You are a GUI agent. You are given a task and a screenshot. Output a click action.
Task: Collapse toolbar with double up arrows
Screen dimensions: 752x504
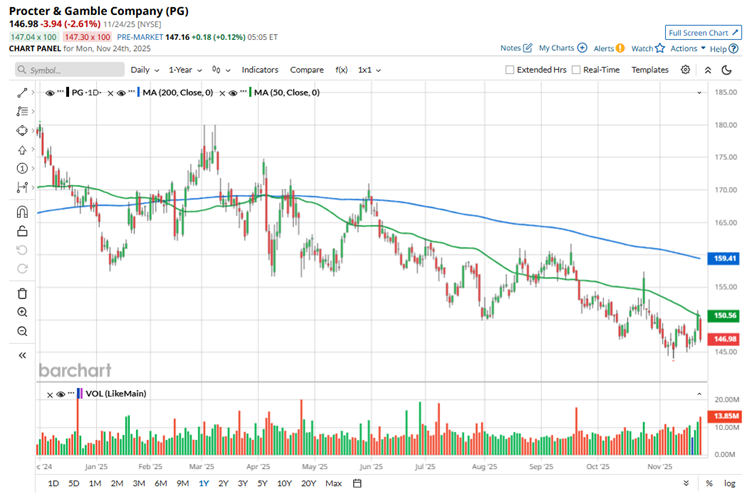(708, 70)
